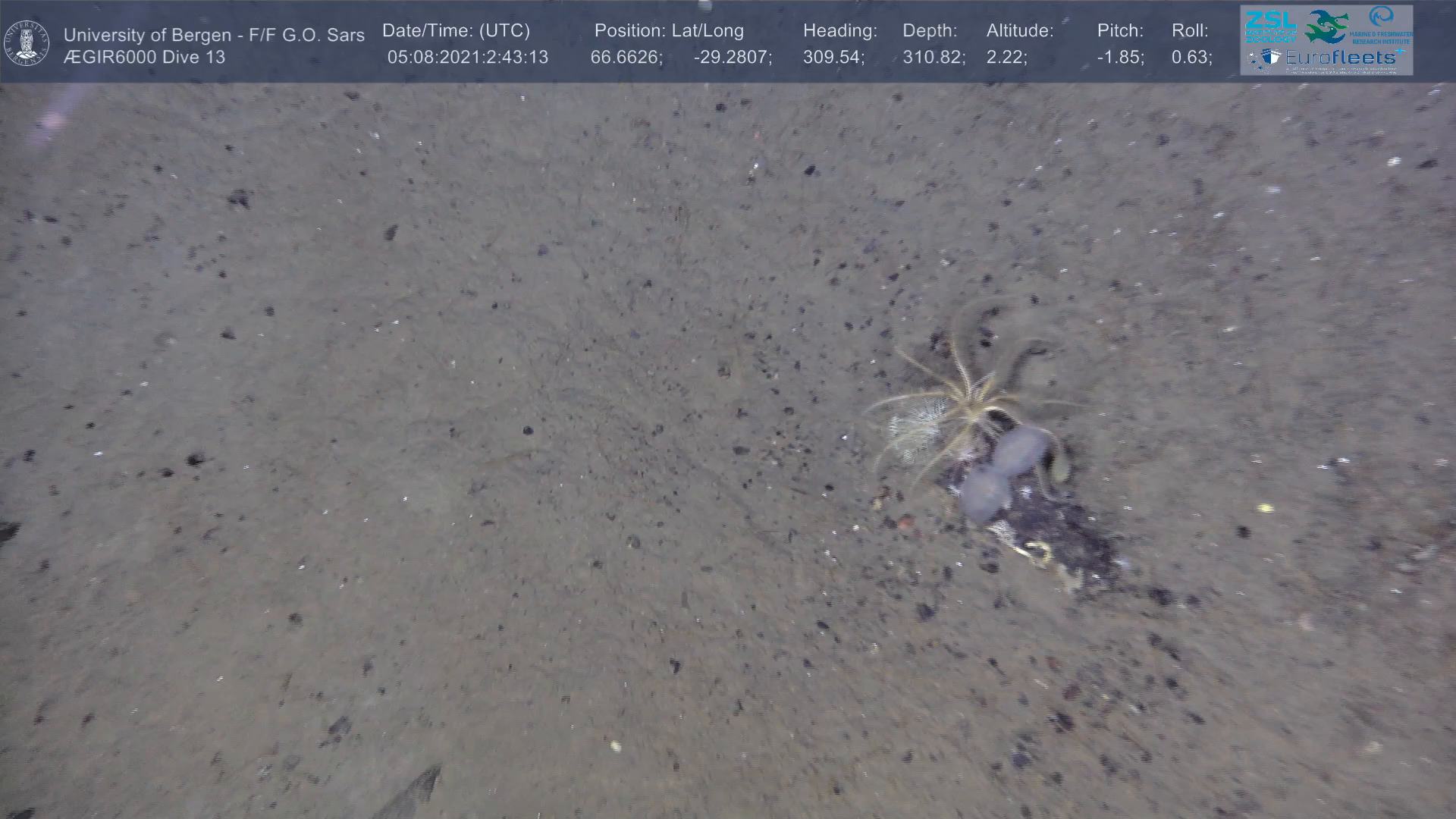Image resolution: width=1456 pixels, height=819 pixels.
Task: Click the Heading value 309.54
Action: click(833, 58)
